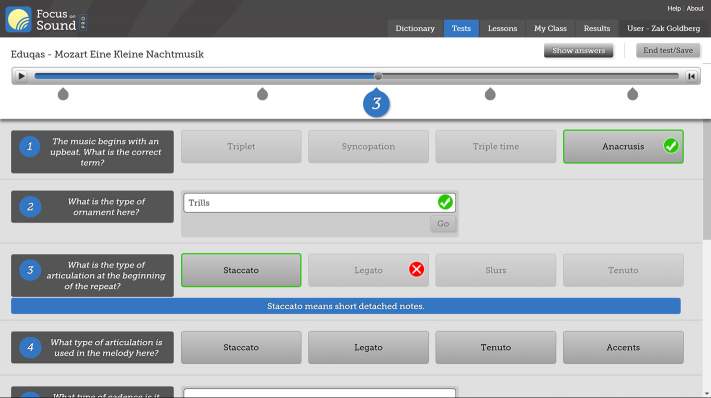Jump to the second timeline marker
The image size is (711, 398).
pos(262,94)
